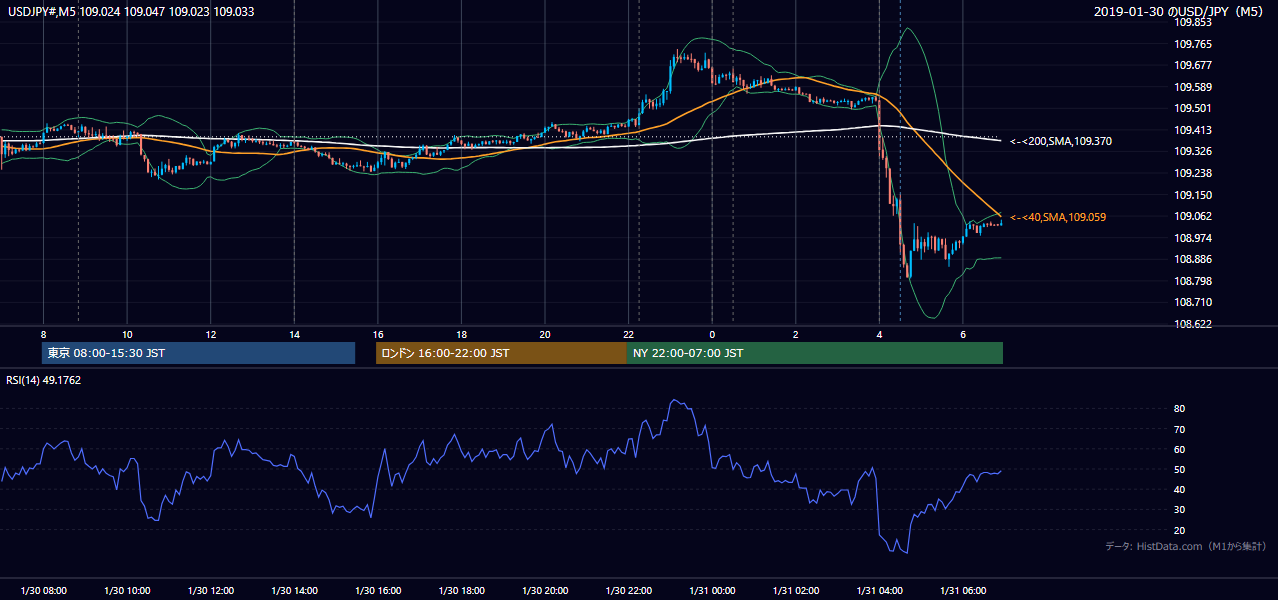
Task: Click price axis value 109.677
Action: 1192,65
